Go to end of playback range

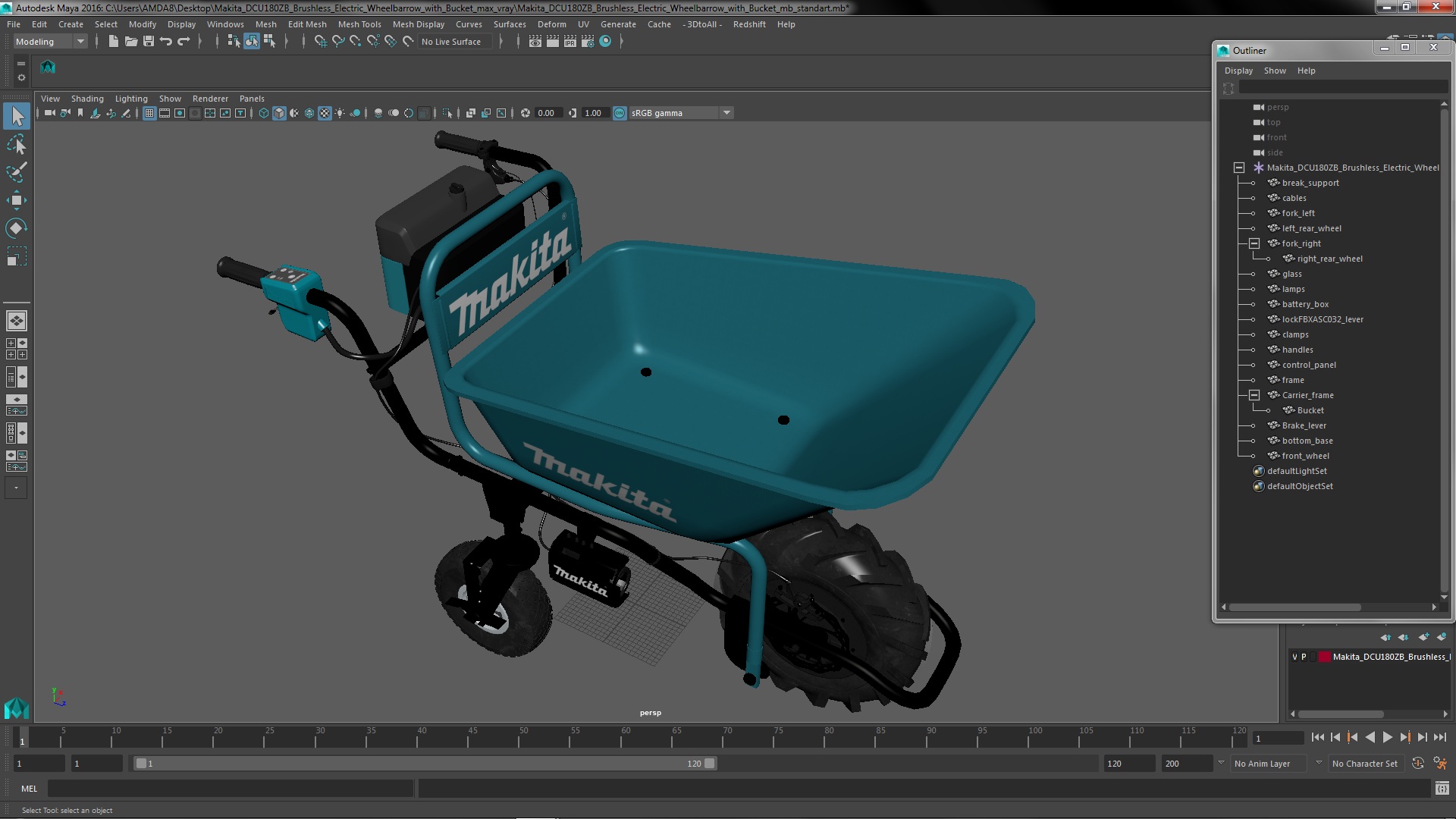[1439, 737]
